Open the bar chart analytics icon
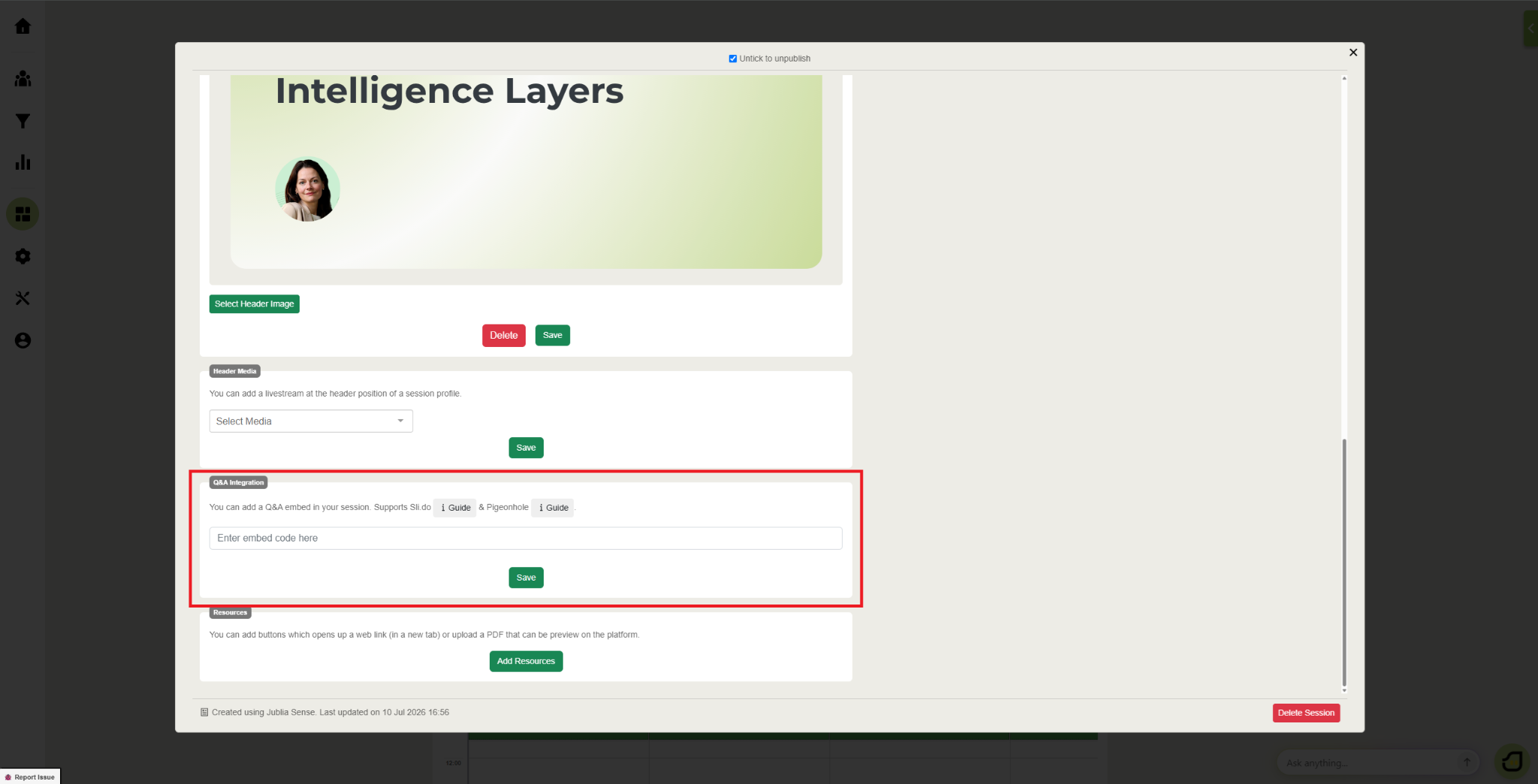The height and width of the screenshot is (784, 1538). point(23,162)
